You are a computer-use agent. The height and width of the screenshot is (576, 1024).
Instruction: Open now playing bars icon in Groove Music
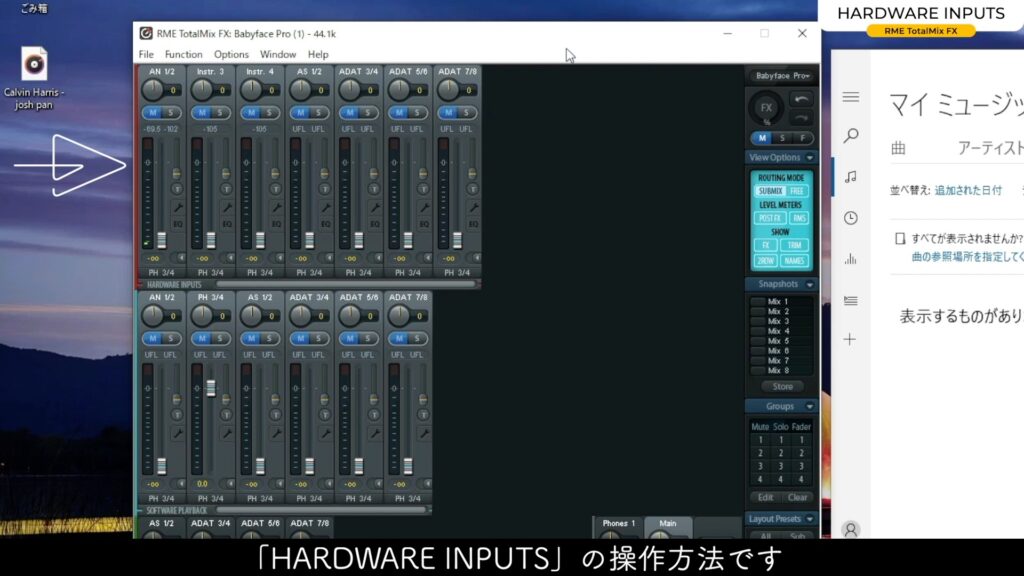pos(850,259)
